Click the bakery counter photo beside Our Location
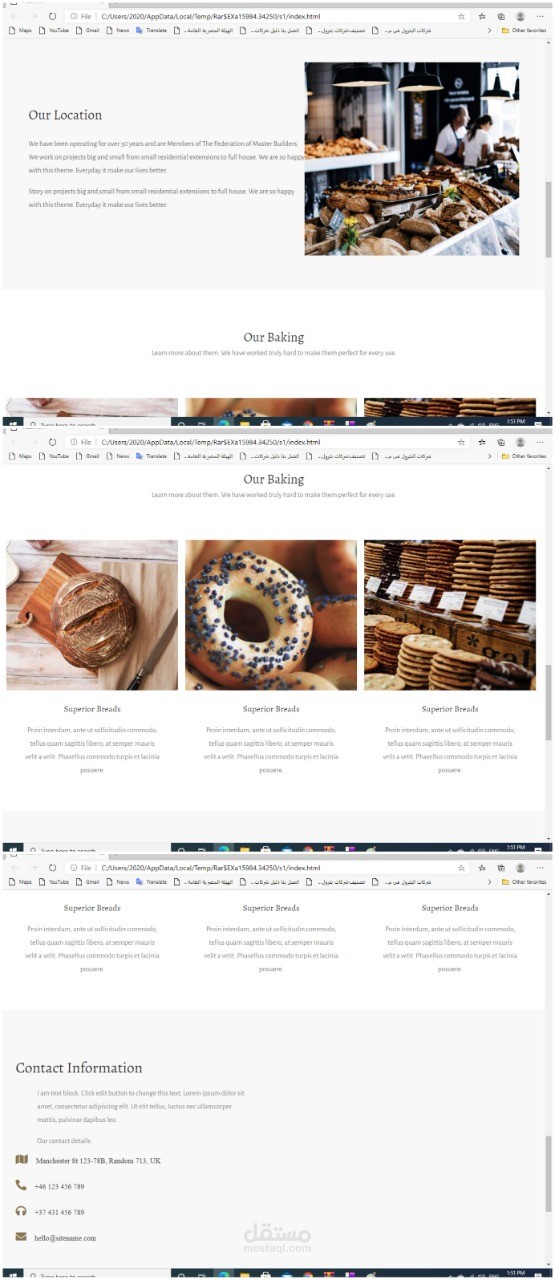555x1280 pixels. [x=412, y=159]
